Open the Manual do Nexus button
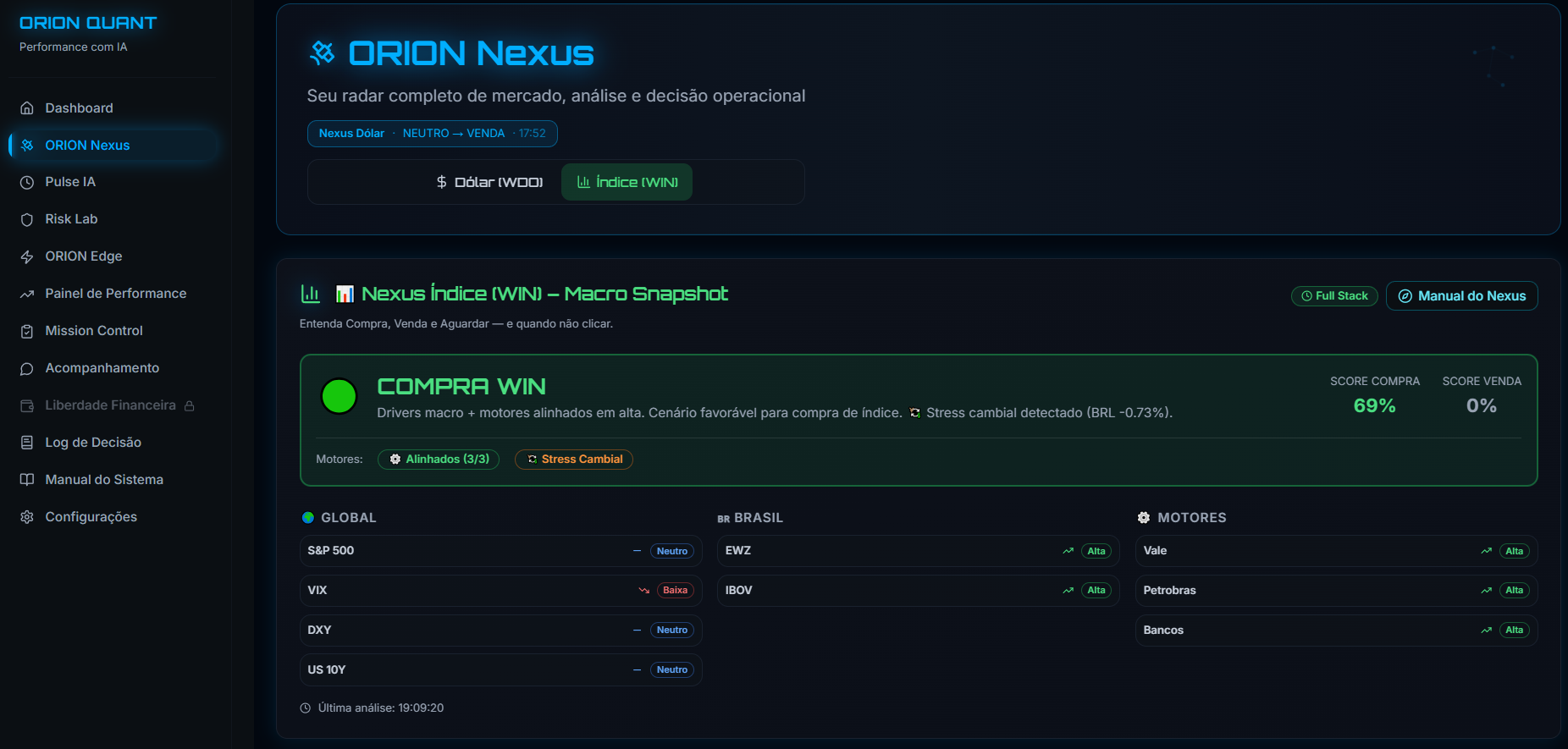 click(1462, 296)
